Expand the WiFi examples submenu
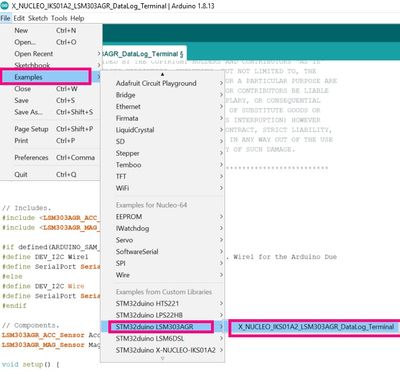Screen dimensions: 400x371 tap(163, 188)
